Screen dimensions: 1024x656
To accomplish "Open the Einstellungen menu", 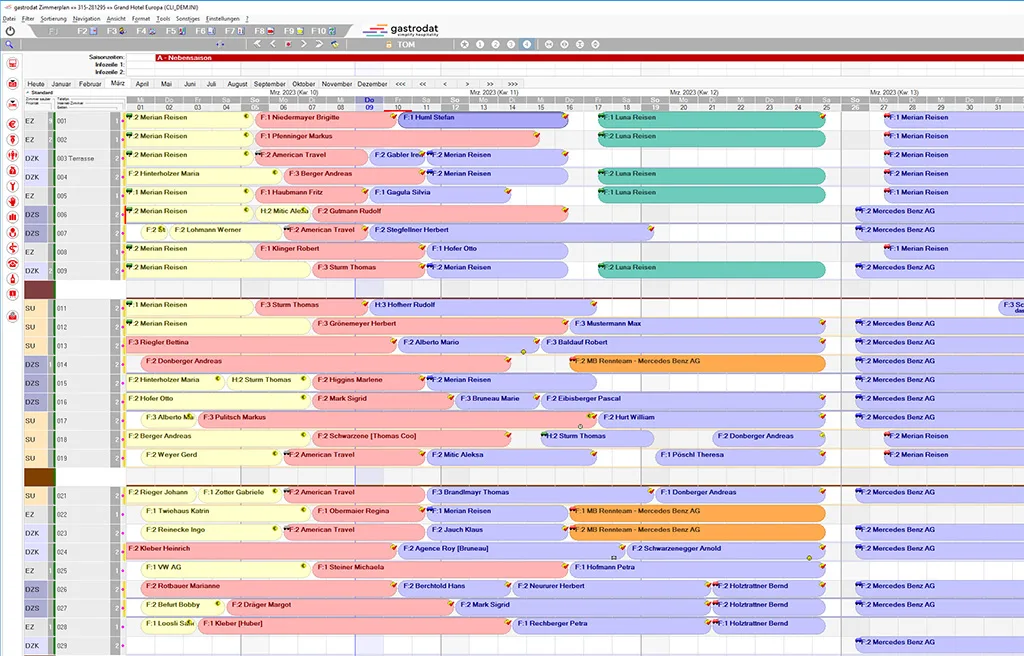I will coord(223,19).
